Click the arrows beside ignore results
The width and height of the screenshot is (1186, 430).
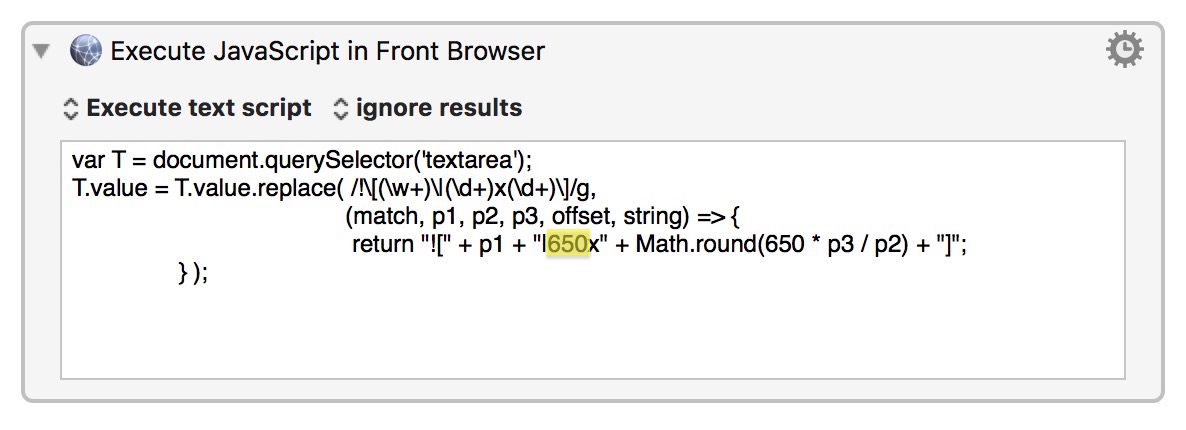click(341, 107)
